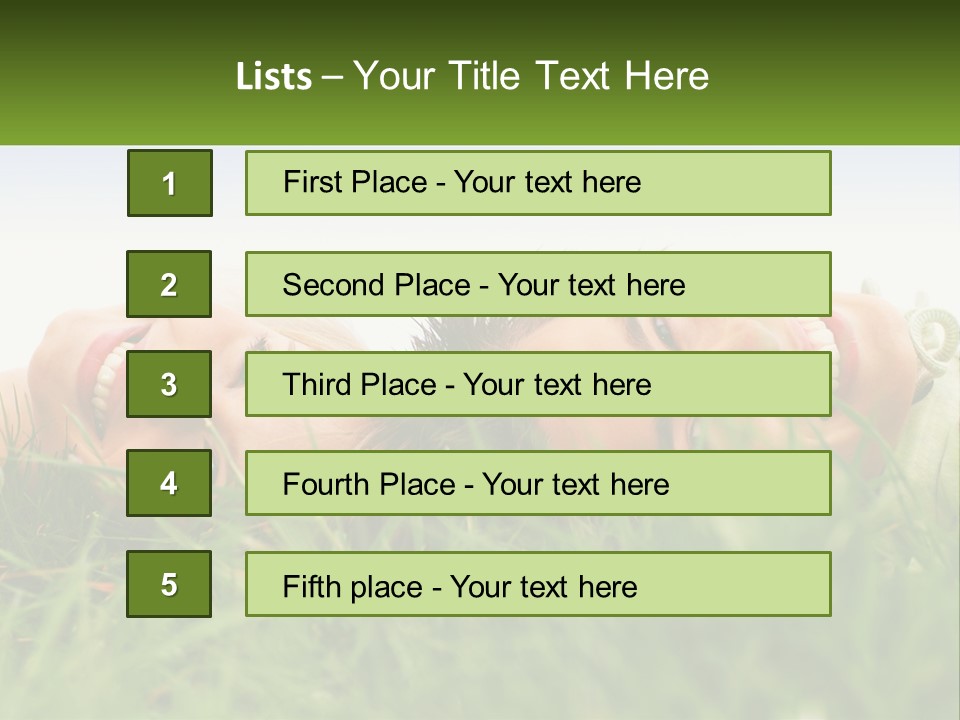Click the dark green title banner
The image size is (960, 720).
(480, 72)
